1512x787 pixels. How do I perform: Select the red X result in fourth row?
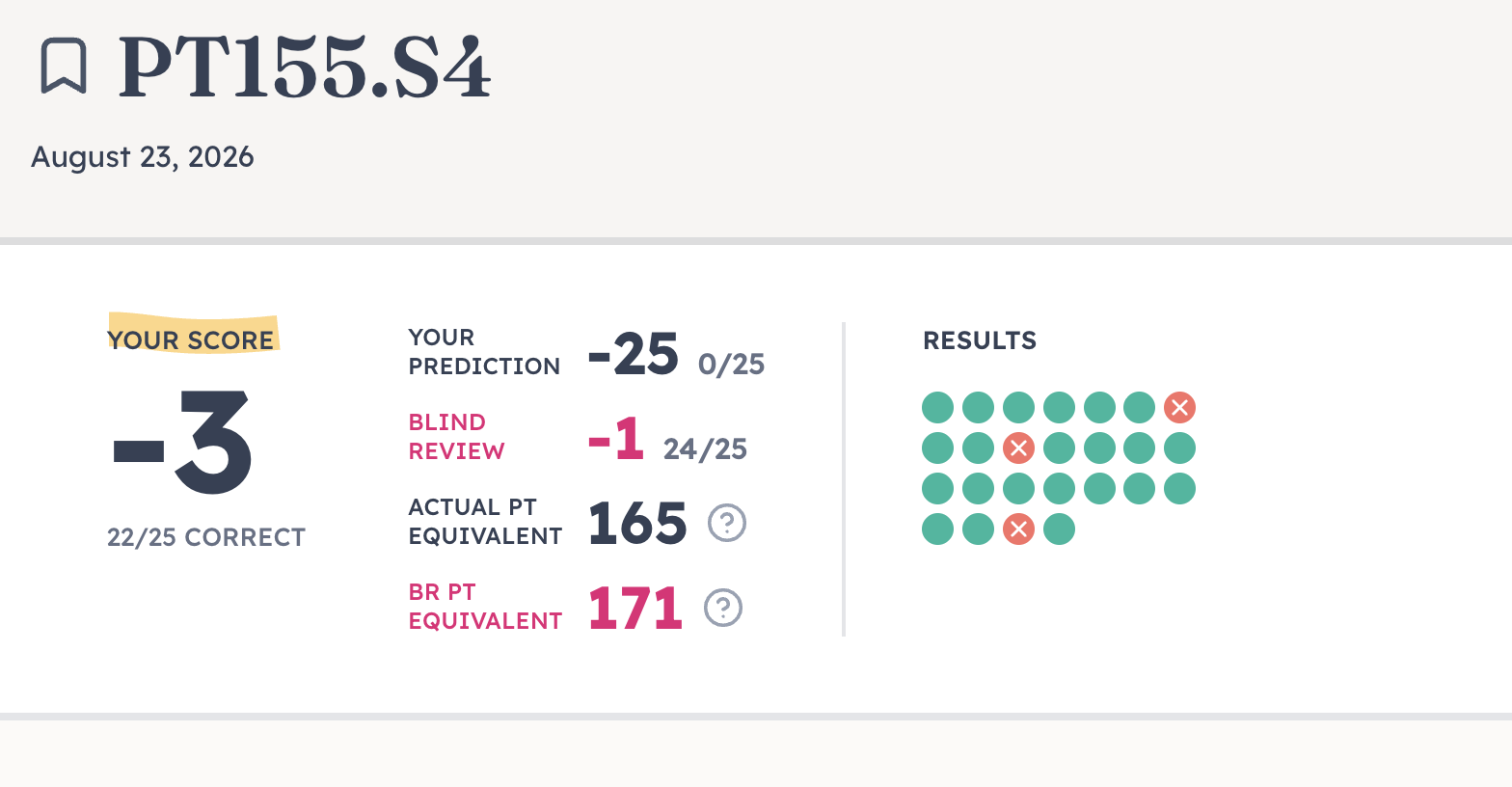pyautogui.click(x=1018, y=529)
